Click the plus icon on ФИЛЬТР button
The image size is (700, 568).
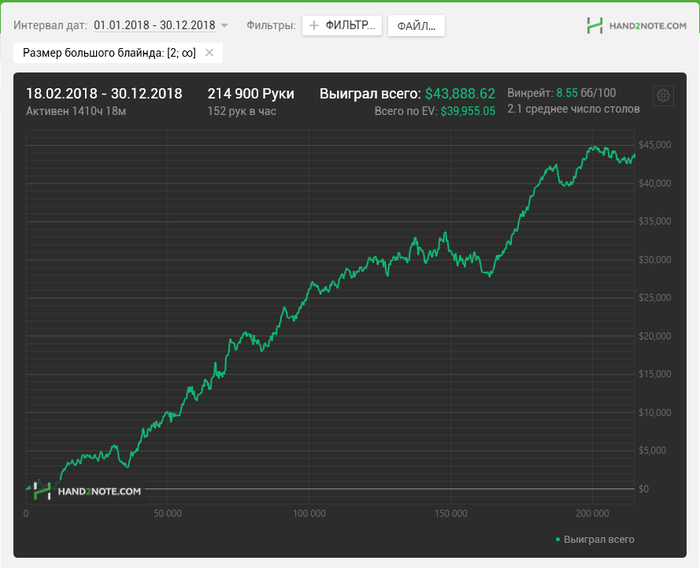[314, 25]
